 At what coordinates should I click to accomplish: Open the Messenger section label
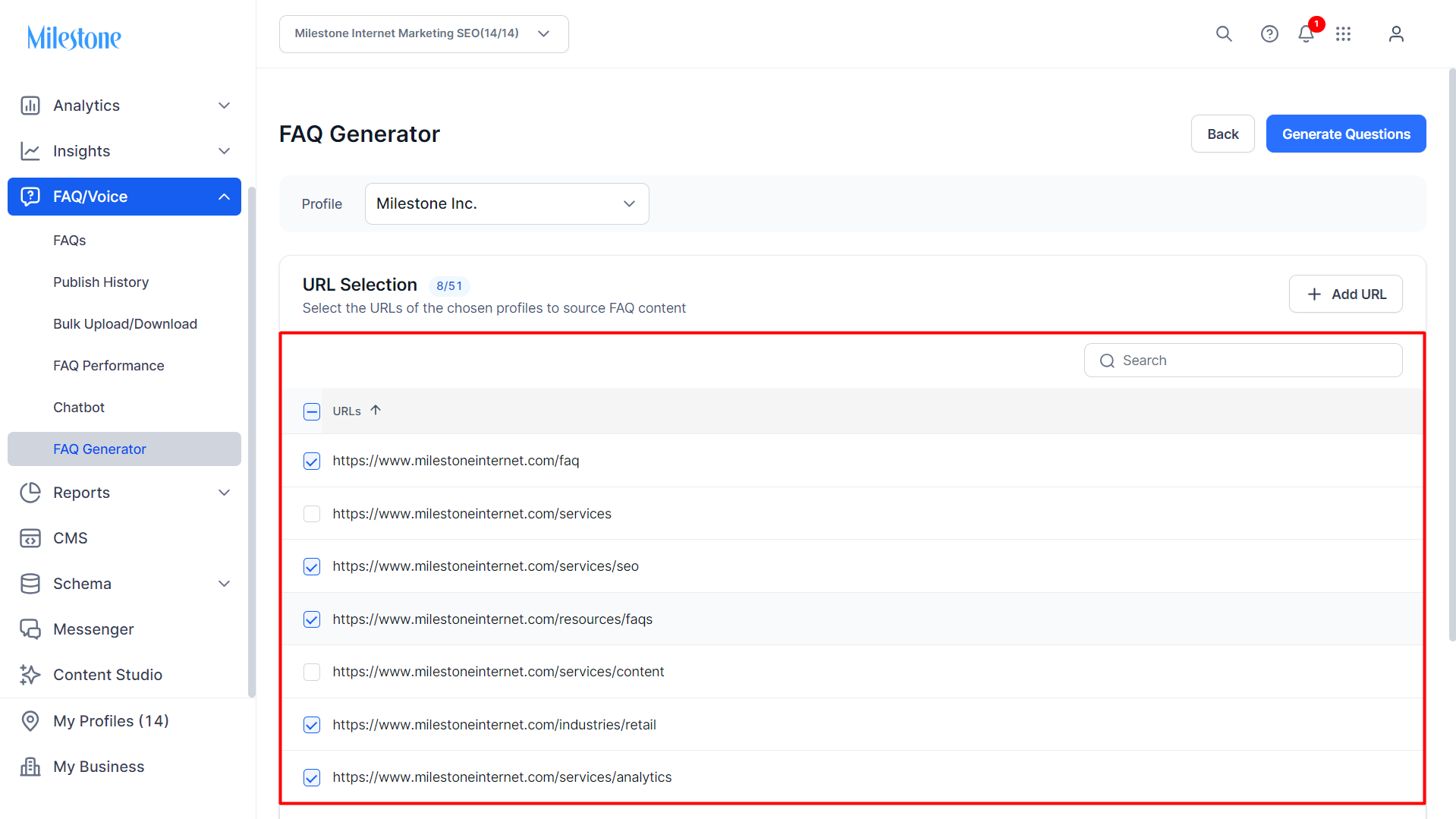pos(93,629)
